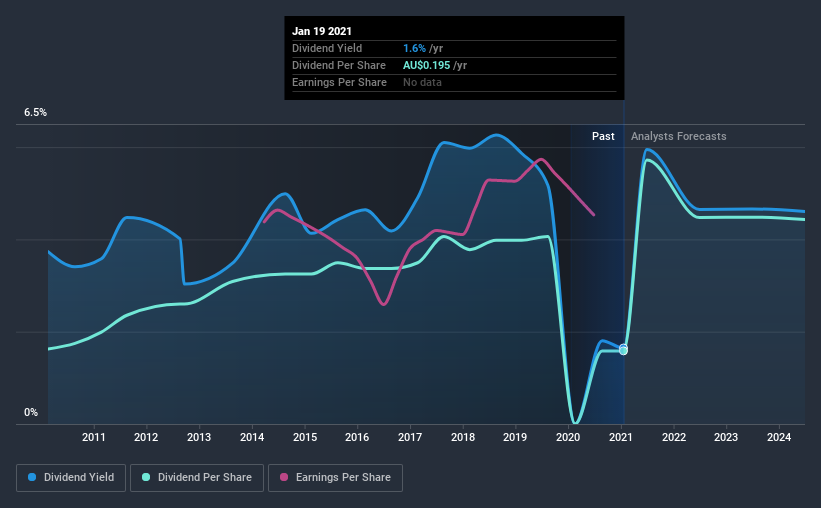Select the 2023 x-axis label
The image size is (821, 508).
click(x=726, y=437)
